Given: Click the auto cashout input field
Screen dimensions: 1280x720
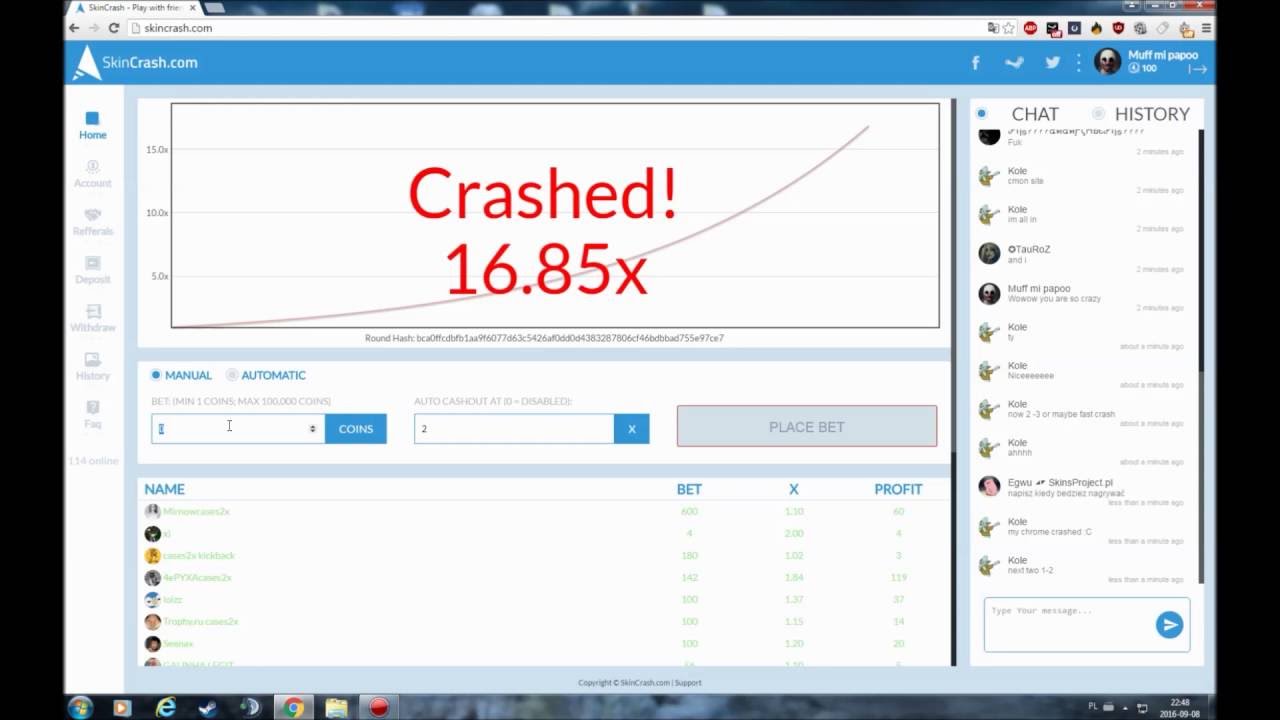Looking at the screenshot, I should click(514, 428).
